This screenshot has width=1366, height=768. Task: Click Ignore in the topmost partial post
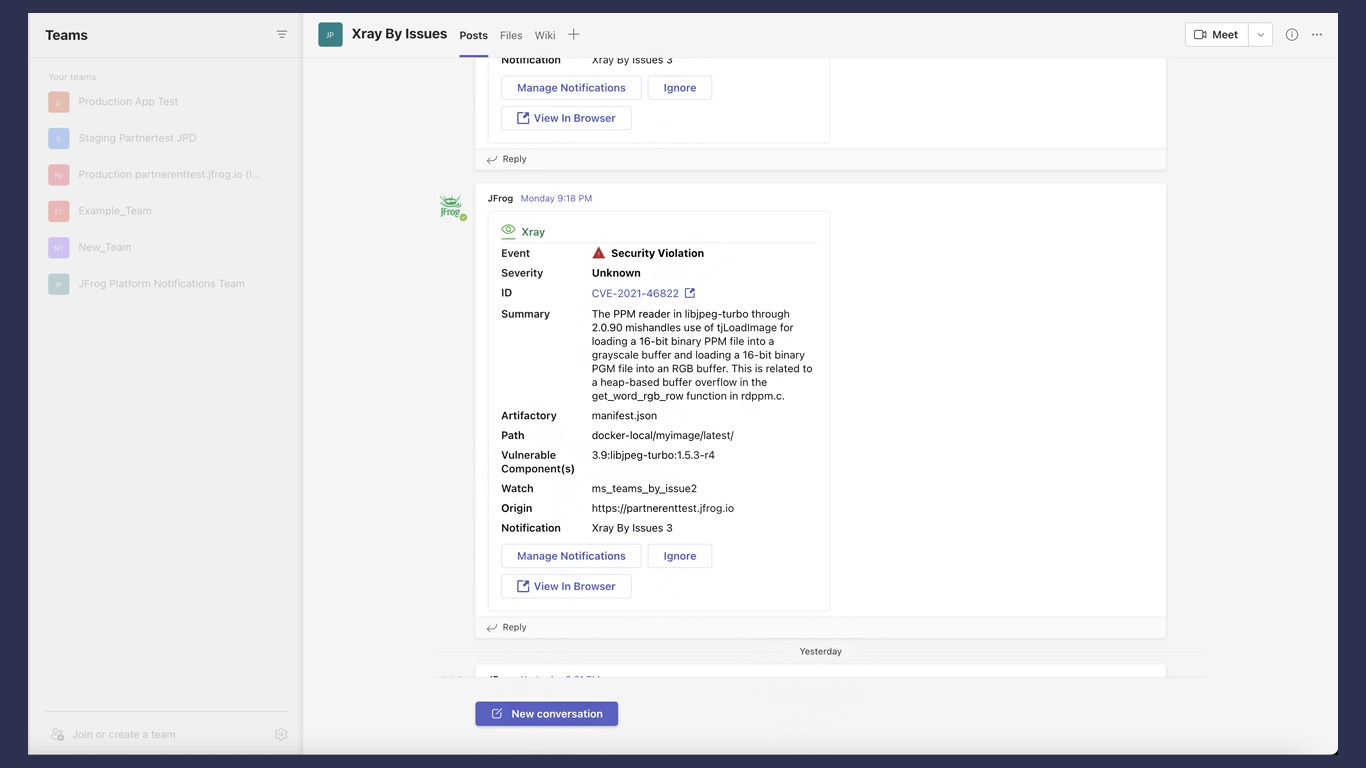pos(680,88)
